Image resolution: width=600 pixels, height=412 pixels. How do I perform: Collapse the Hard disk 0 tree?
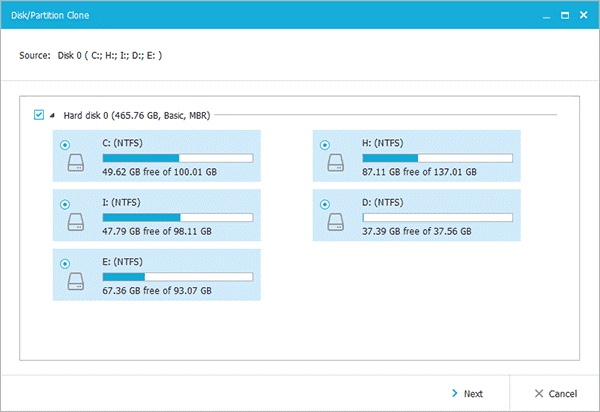point(53,116)
